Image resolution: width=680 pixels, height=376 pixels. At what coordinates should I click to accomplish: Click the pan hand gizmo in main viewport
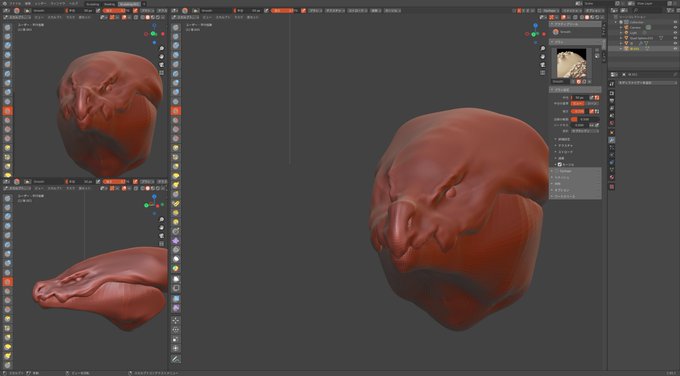543,56
